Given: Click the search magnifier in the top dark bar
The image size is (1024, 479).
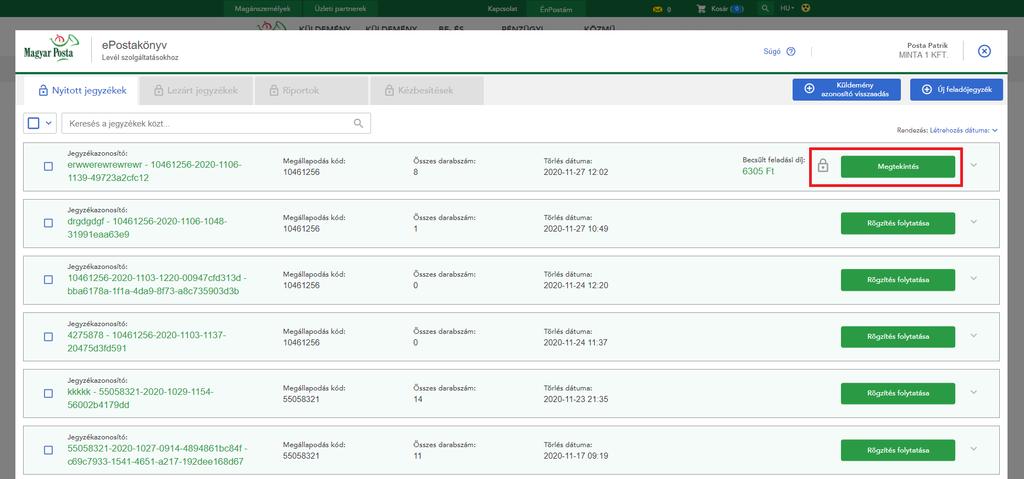Looking at the screenshot, I should (765, 9).
